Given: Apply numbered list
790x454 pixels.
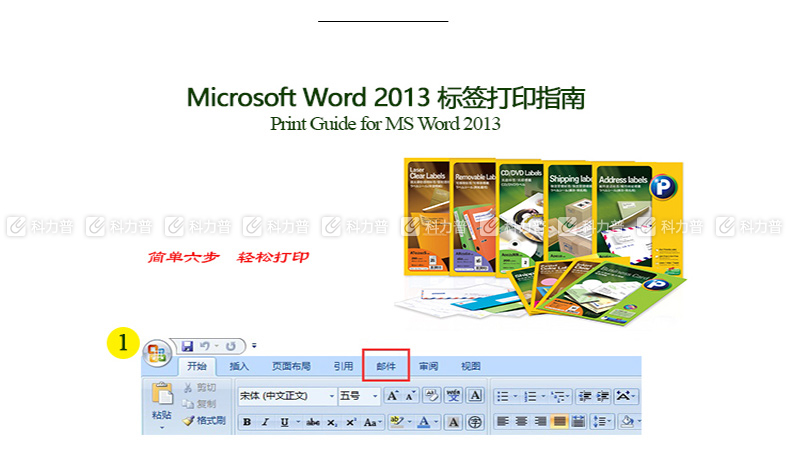Looking at the screenshot, I should pos(530,397).
